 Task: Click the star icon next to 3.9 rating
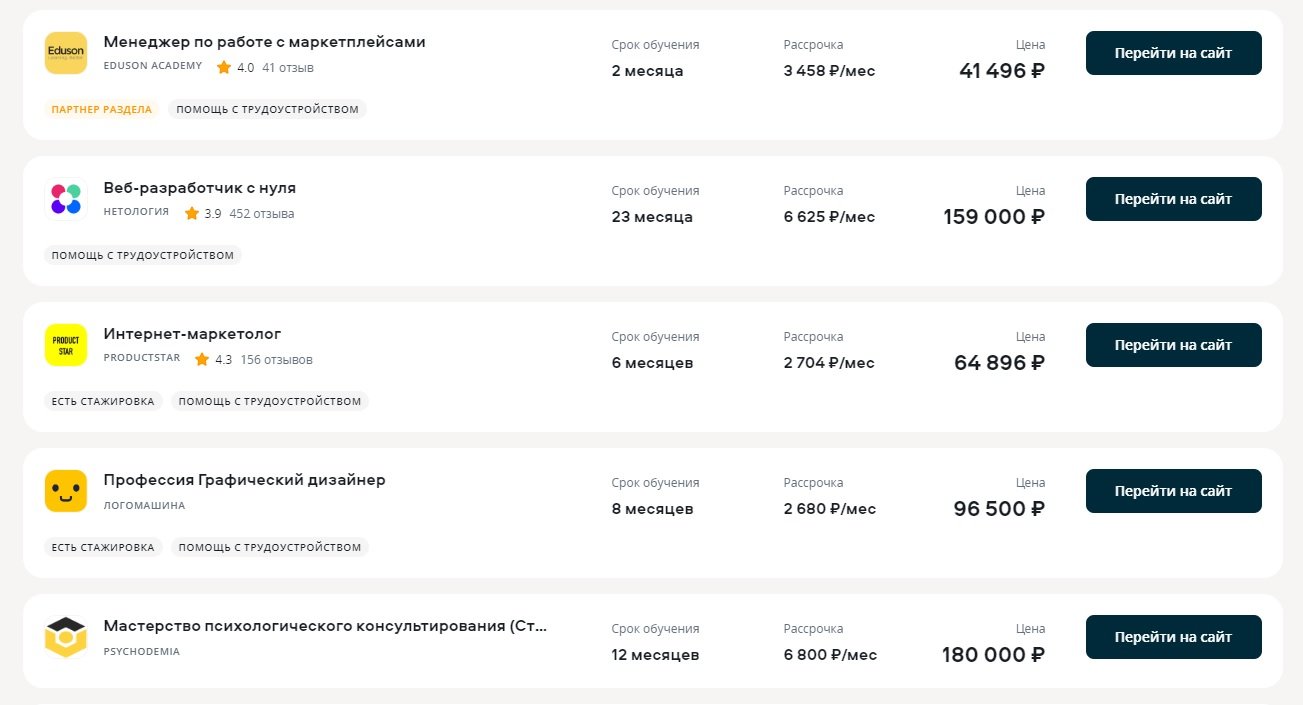(x=192, y=214)
